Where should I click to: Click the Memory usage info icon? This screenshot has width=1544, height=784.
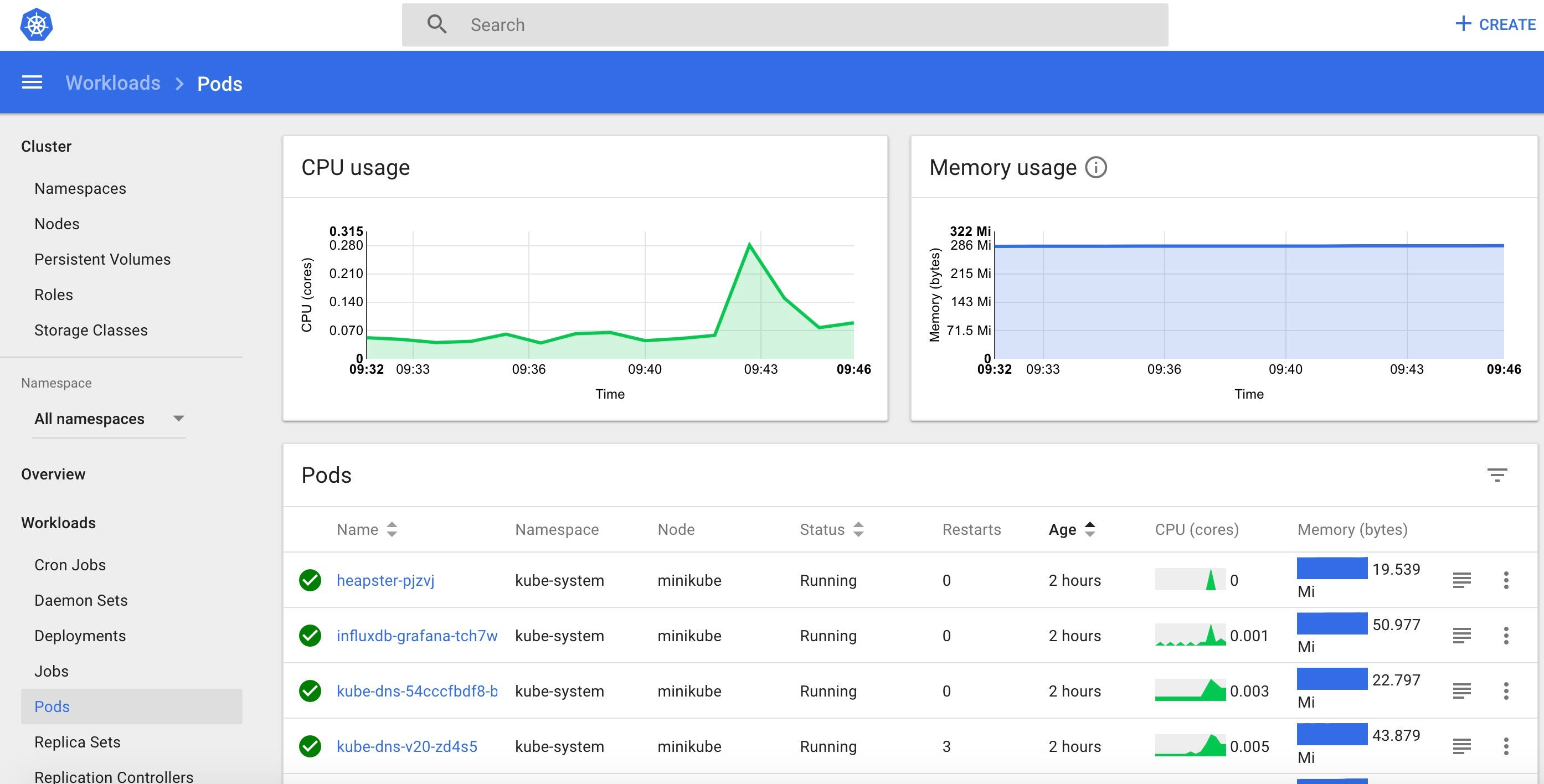[1095, 167]
